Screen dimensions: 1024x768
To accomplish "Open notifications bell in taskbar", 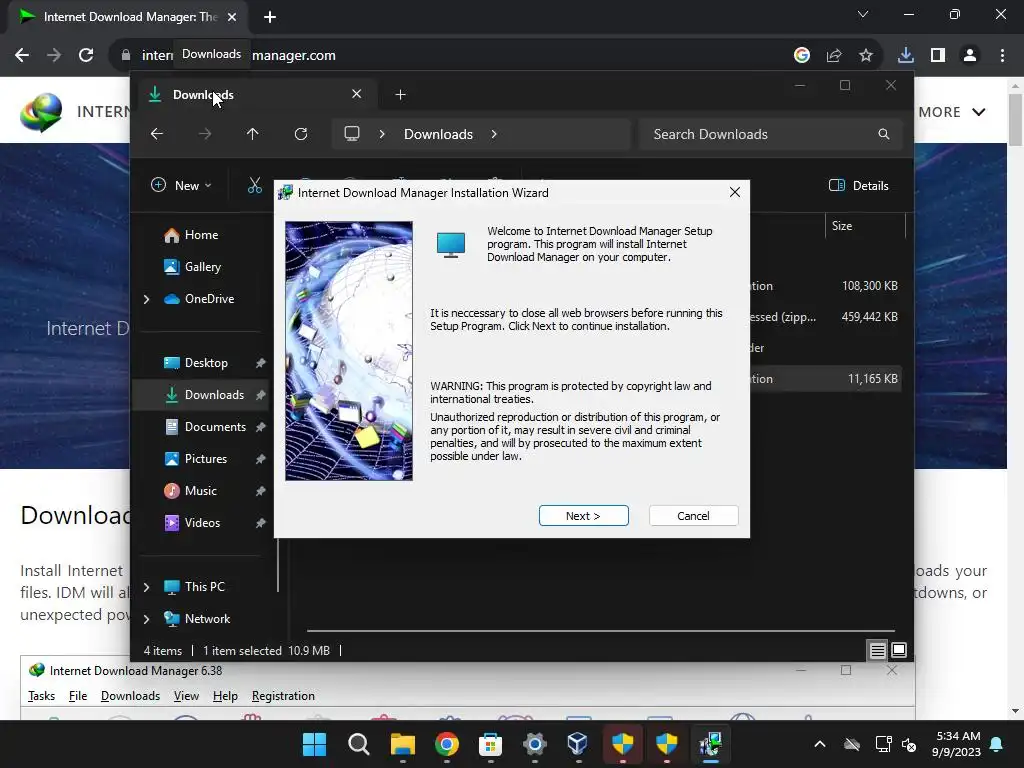I will 997,744.
